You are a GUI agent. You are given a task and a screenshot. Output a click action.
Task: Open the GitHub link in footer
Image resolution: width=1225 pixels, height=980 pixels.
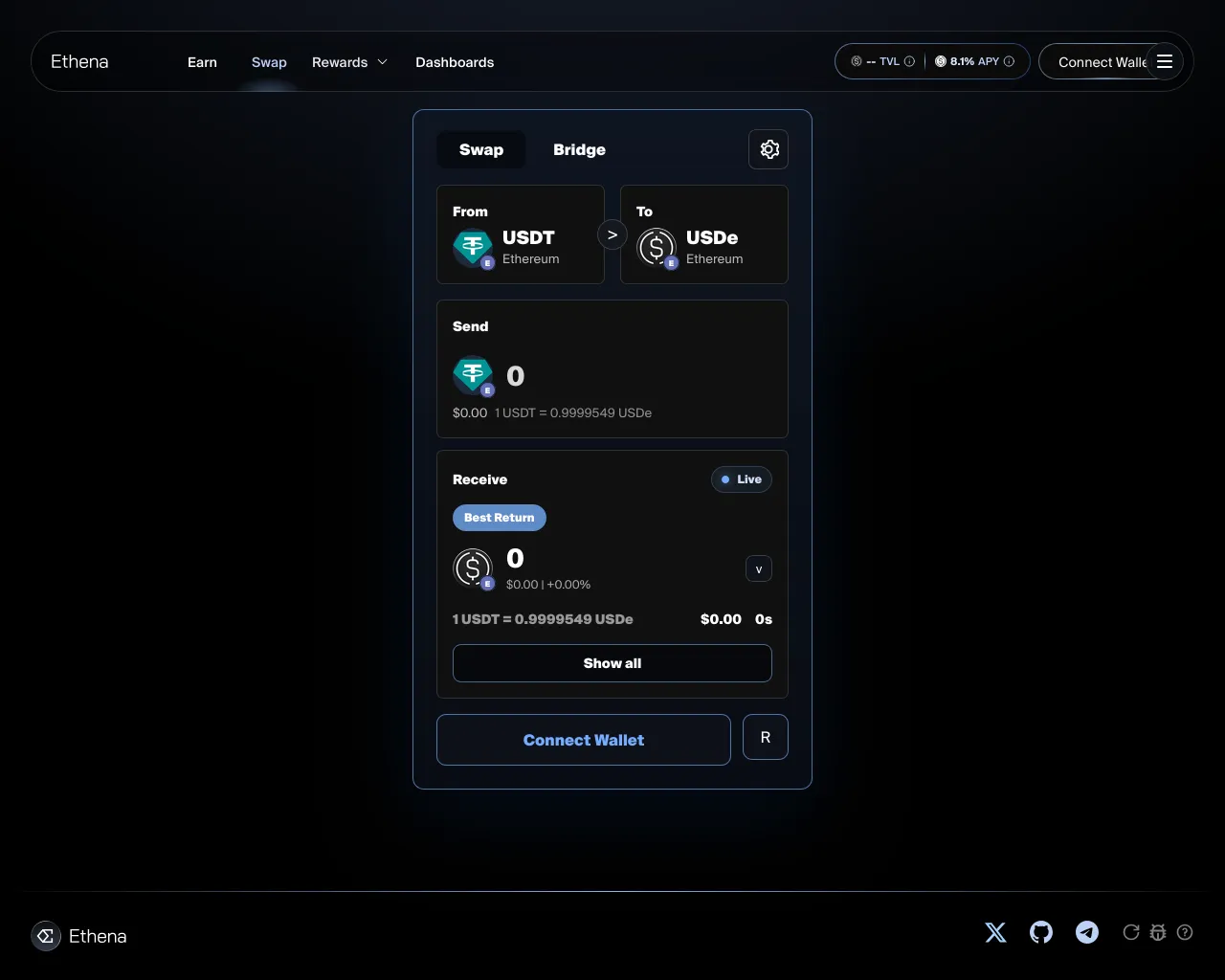[1041, 932]
